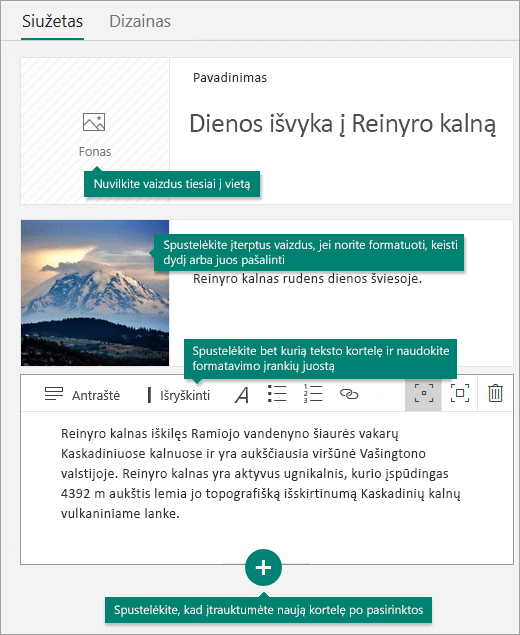Screen dimensions: 520x635
Task: Click the Fonas label text
Action: (x=95, y=152)
